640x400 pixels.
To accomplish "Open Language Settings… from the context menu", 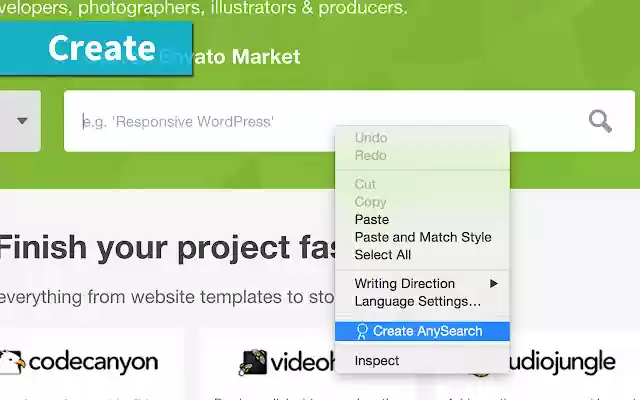I will [418, 301].
